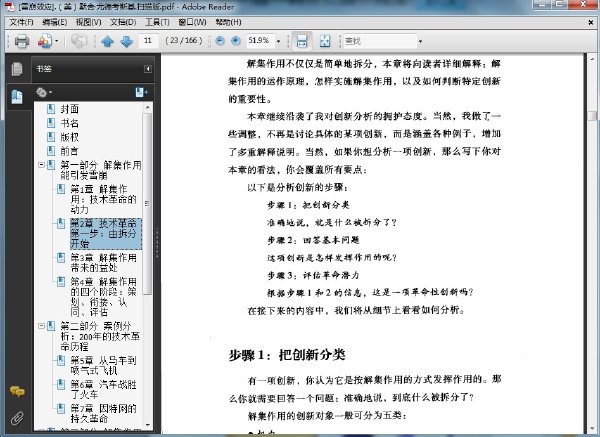Open the 工具(T) menu
Screen dimensions: 600x437
157,22
